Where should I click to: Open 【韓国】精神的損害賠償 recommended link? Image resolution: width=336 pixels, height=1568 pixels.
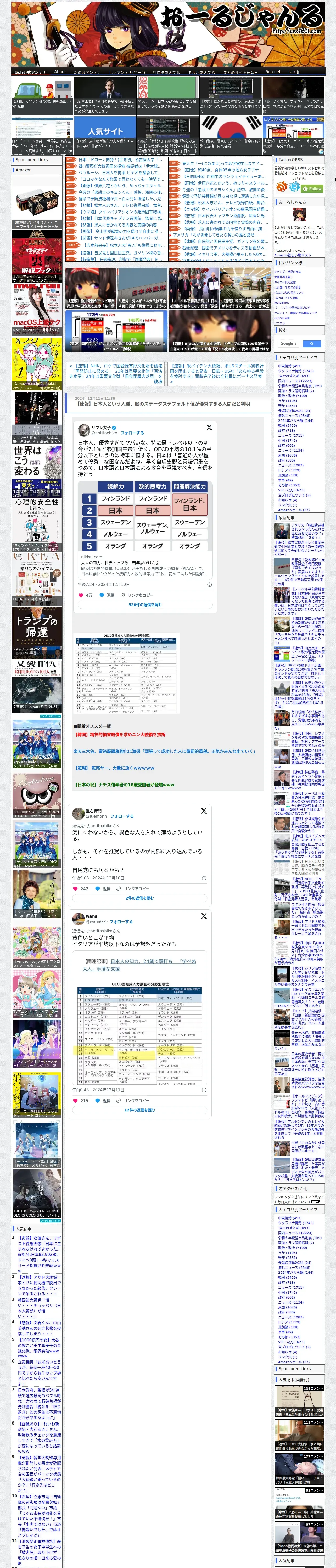point(120,735)
